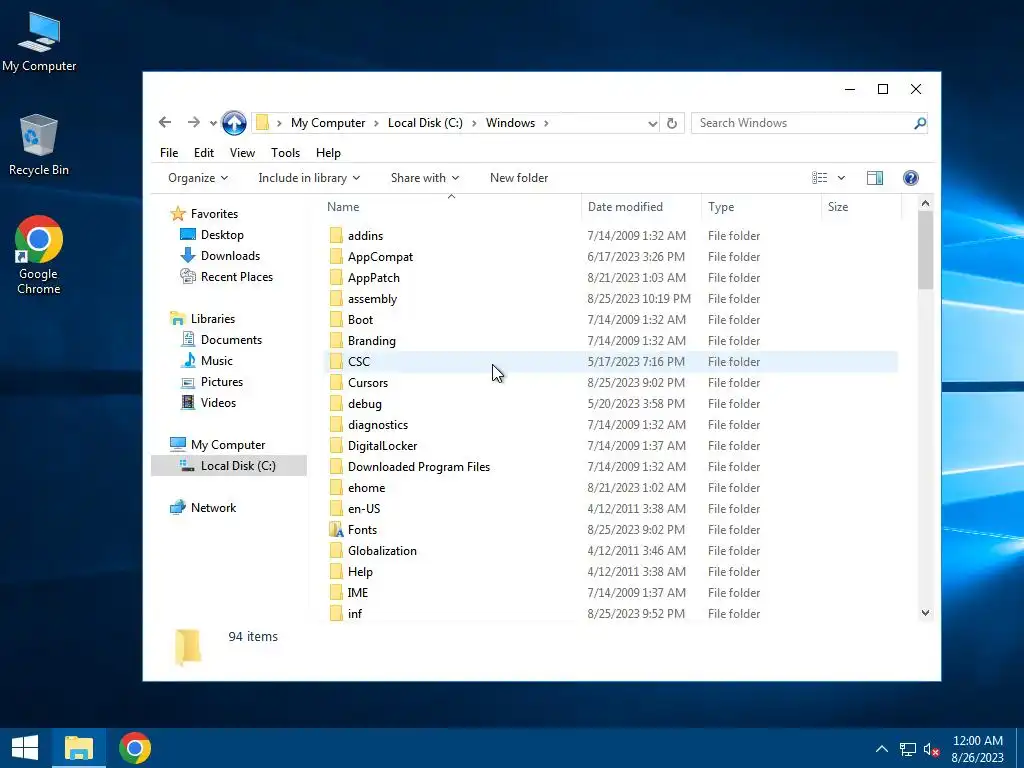
Task: Sort by the Size column header
Action: coord(861,206)
